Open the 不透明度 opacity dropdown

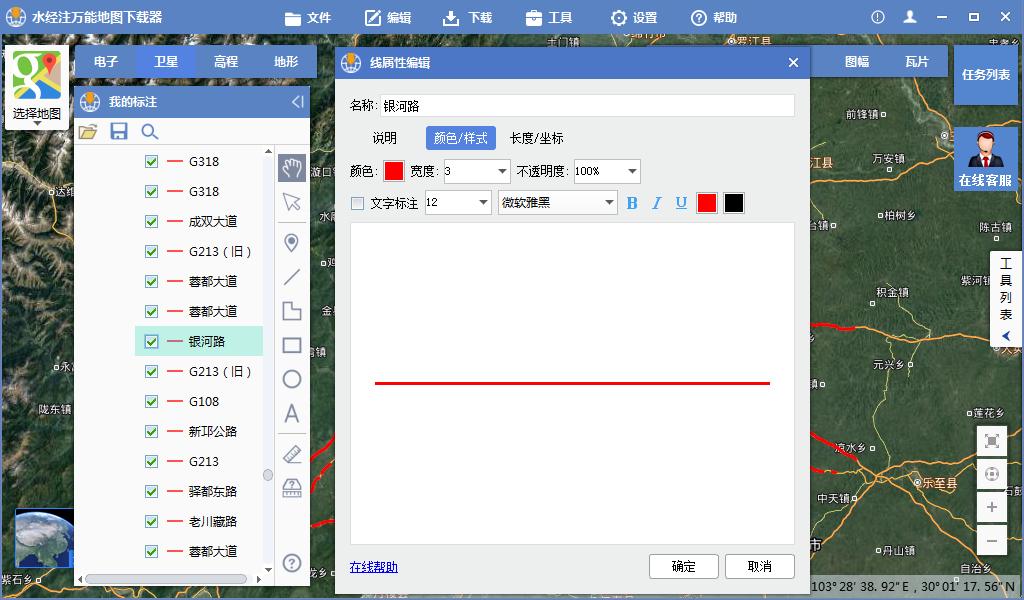[x=630, y=171]
